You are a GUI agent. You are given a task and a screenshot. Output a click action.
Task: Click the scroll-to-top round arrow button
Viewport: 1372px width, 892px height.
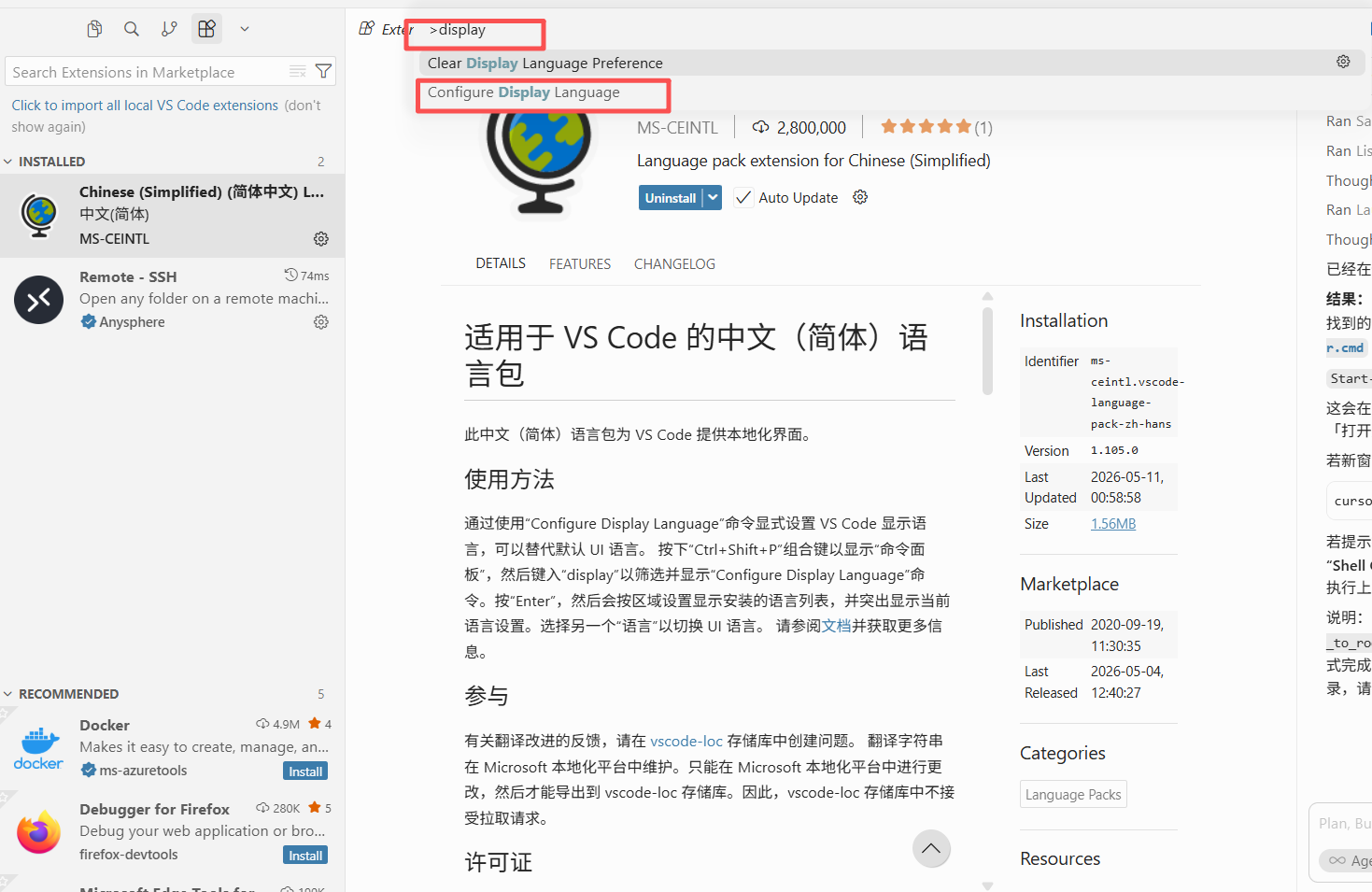click(x=931, y=848)
